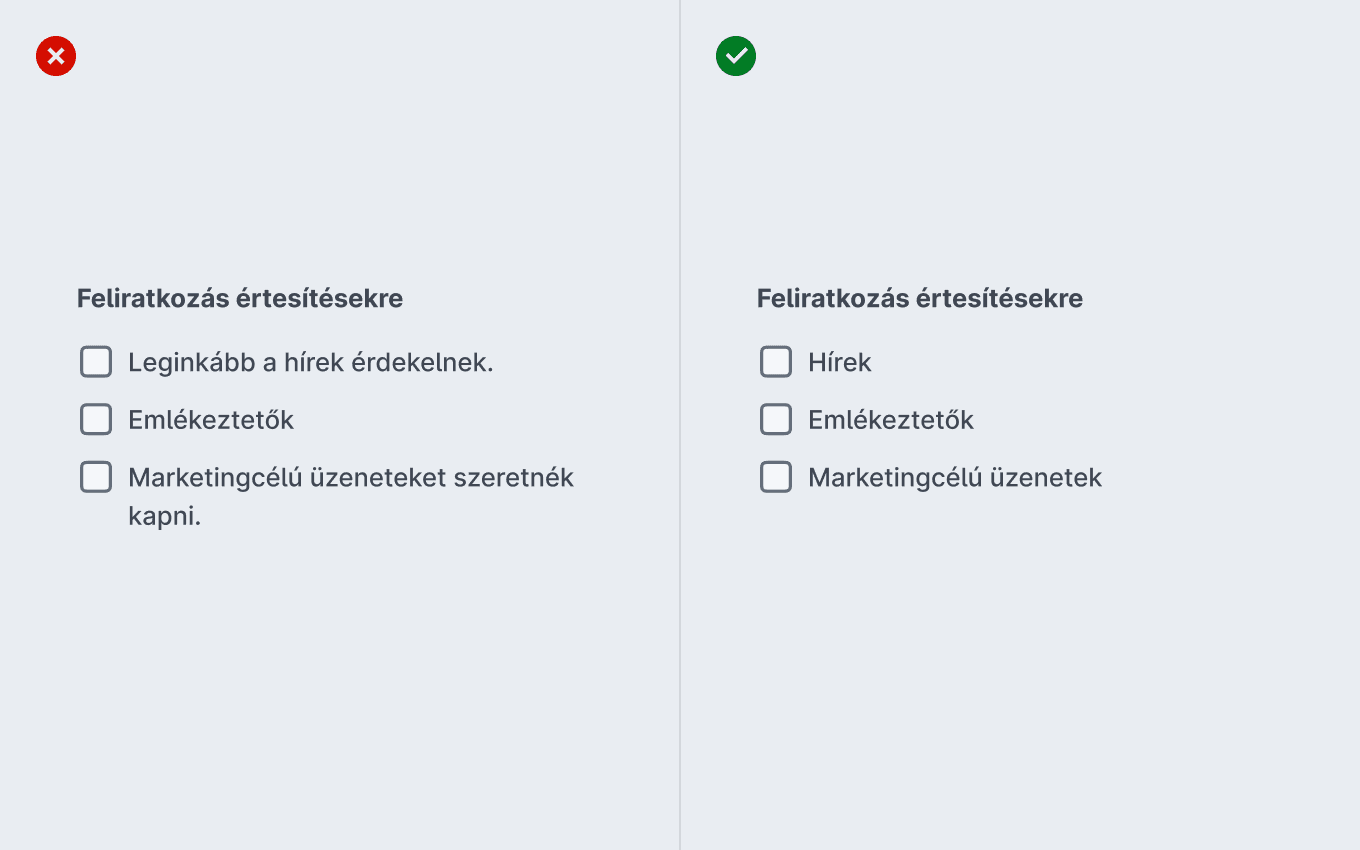Viewport: 1360px width, 850px height.
Task: Select the Emlékeztetők label under the red X
Action: point(211,420)
